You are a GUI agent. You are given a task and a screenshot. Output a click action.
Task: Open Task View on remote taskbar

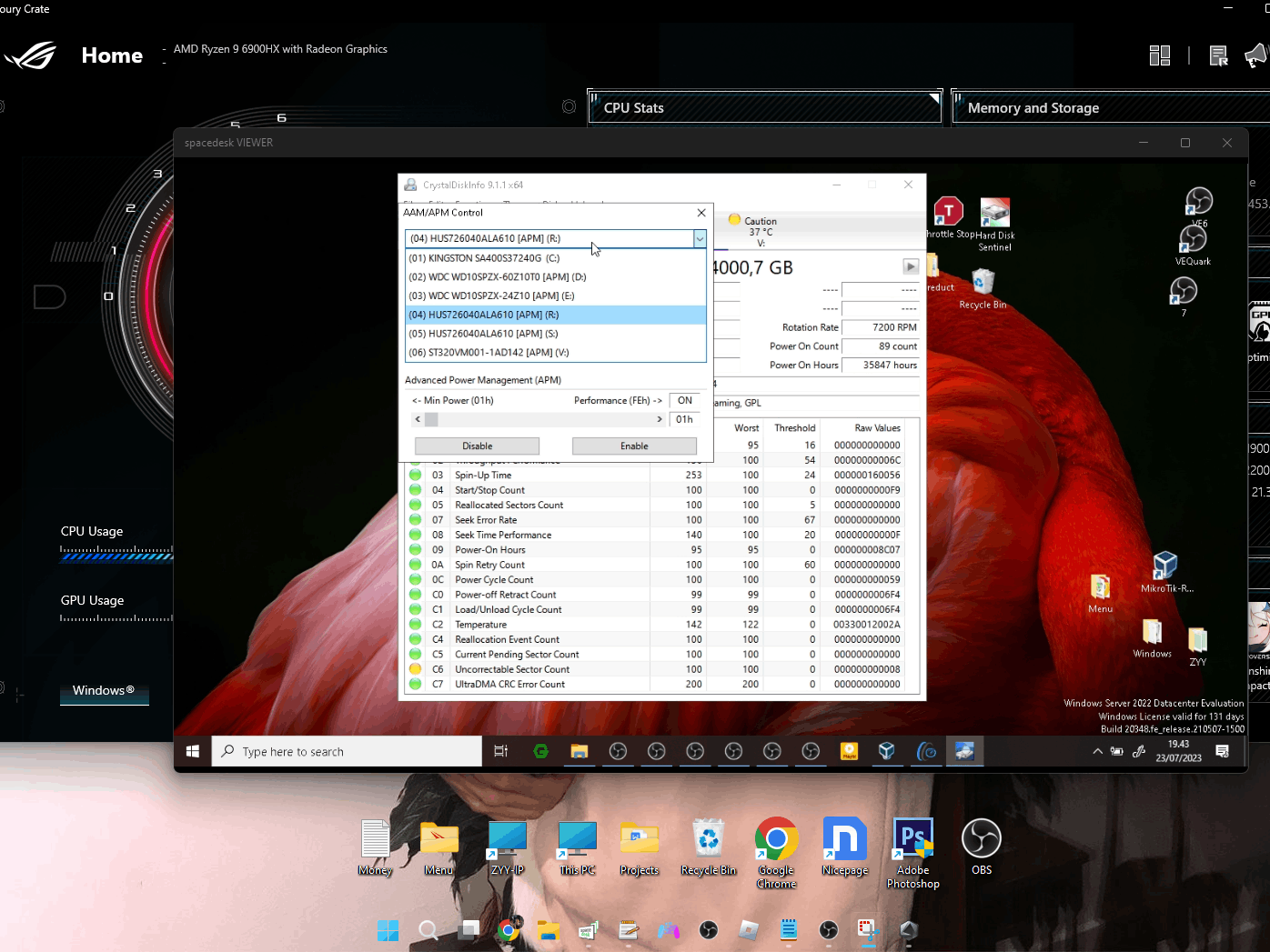click(x=500, y=751)
